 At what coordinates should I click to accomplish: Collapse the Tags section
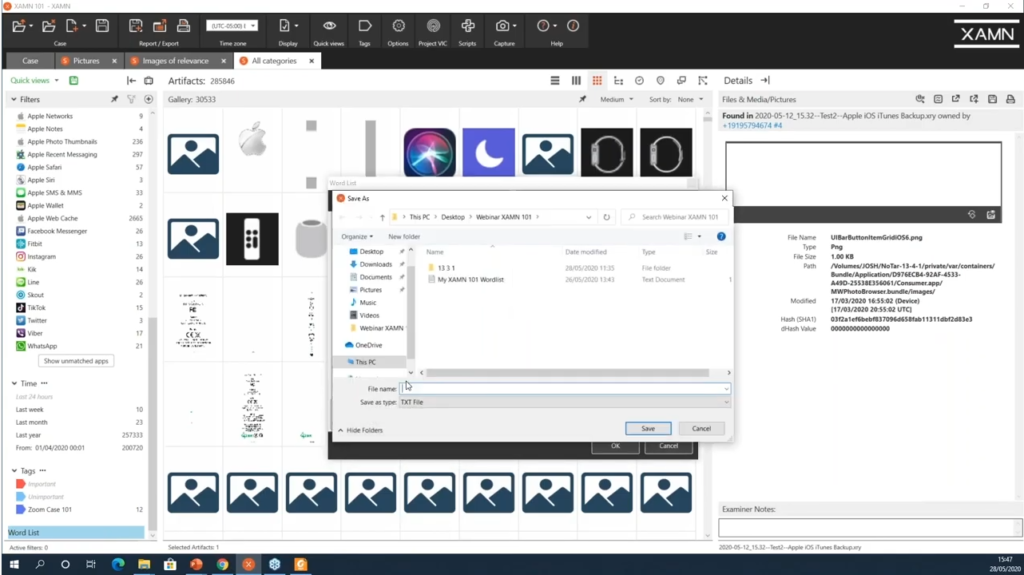(14, 470)
